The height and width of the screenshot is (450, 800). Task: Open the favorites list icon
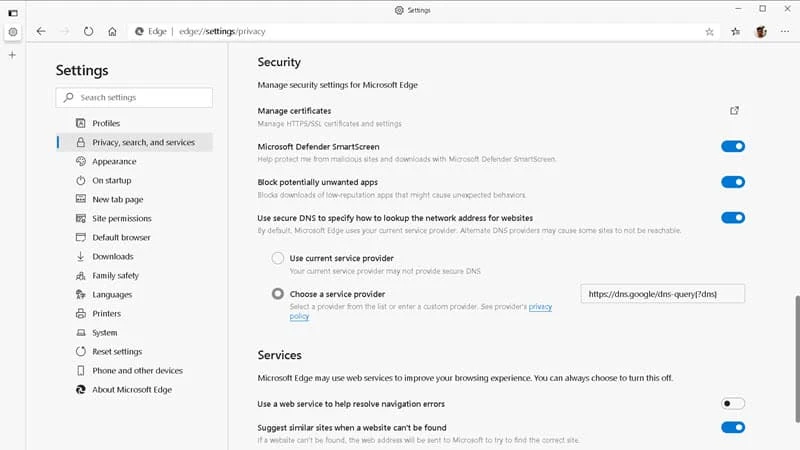[735, 32]
